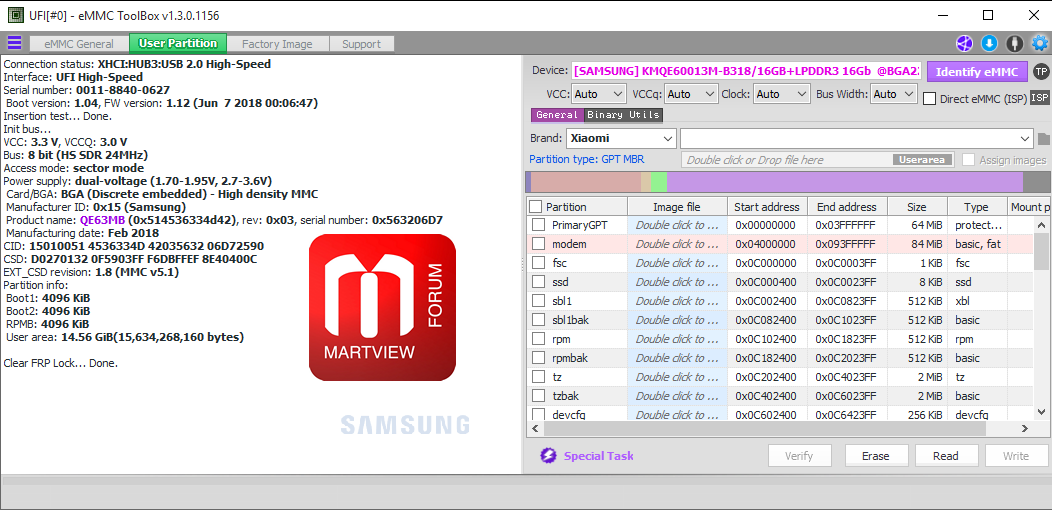Click the 0x0C002400 start address of sbl1
The height and width of the screenshot is (510, 1052).
point(766,301)
